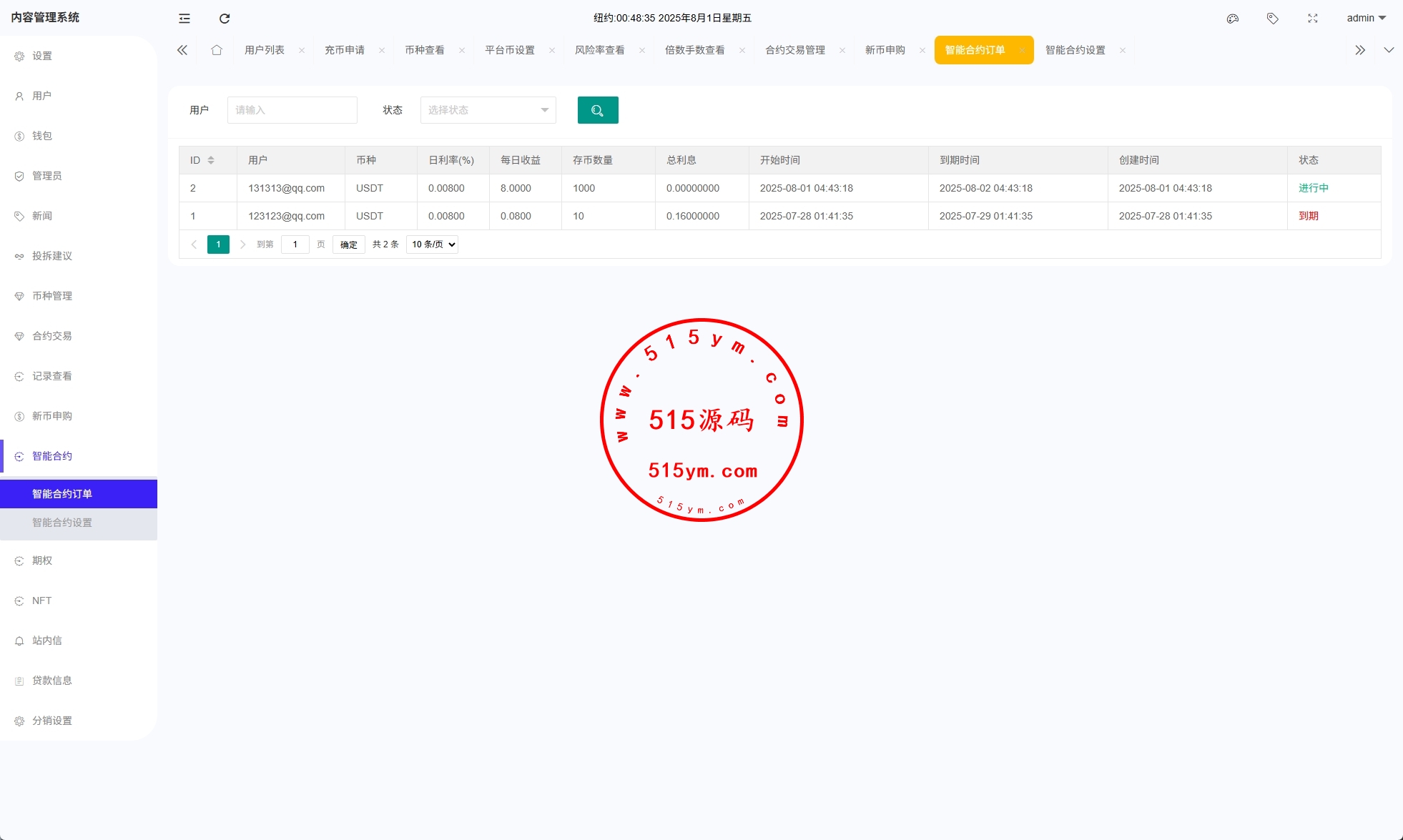The image size is (1403, 840).
Task: Open 智能合约设置 in the sidebar submenu
Action: tap(62, 523)
